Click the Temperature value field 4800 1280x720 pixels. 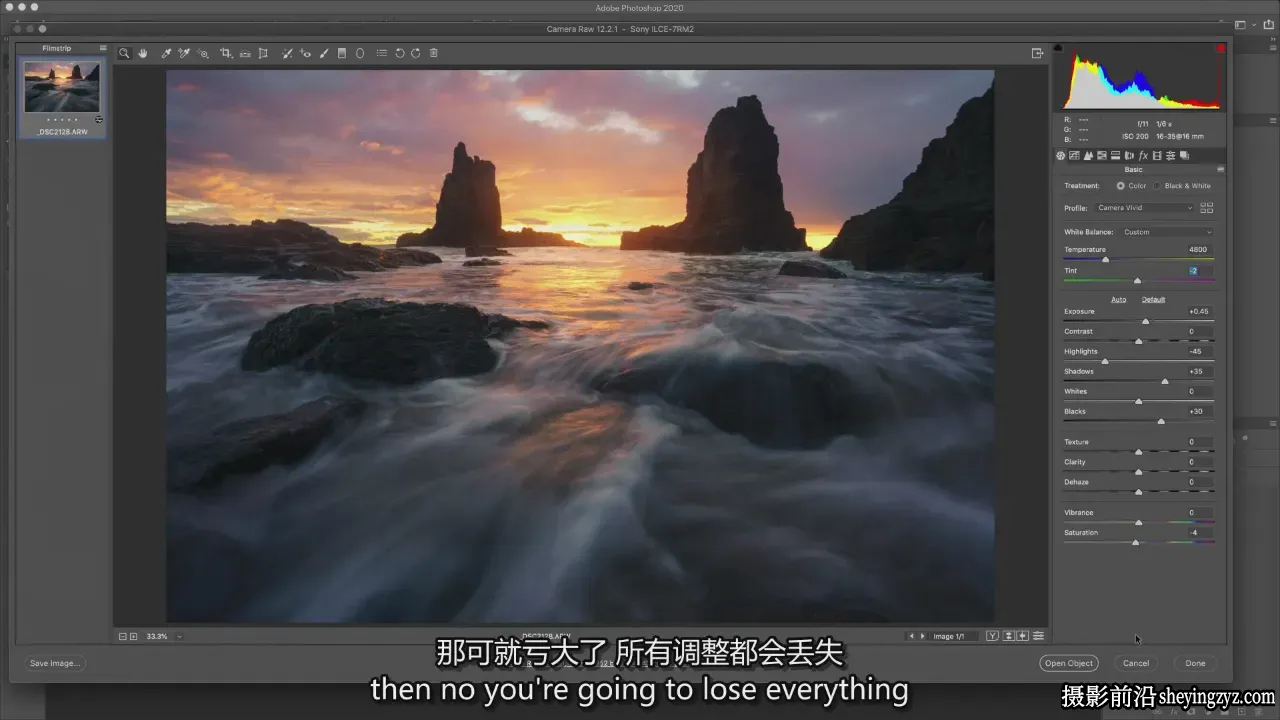click(1198, 250)
